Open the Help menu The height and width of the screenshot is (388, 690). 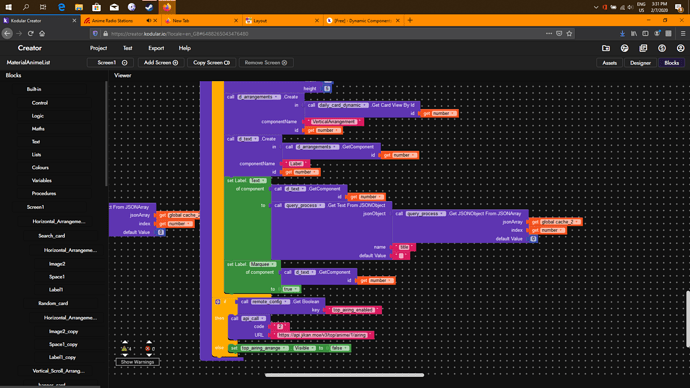point(184,48)
